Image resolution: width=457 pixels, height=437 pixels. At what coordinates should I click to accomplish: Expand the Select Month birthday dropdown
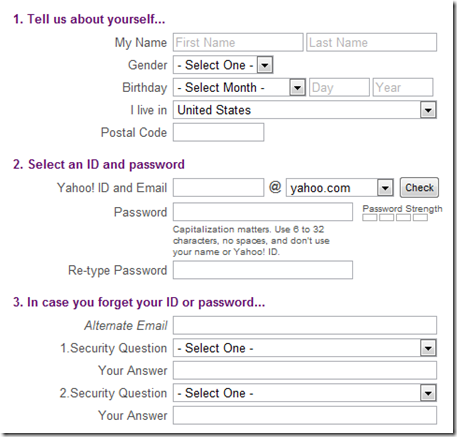239,88
